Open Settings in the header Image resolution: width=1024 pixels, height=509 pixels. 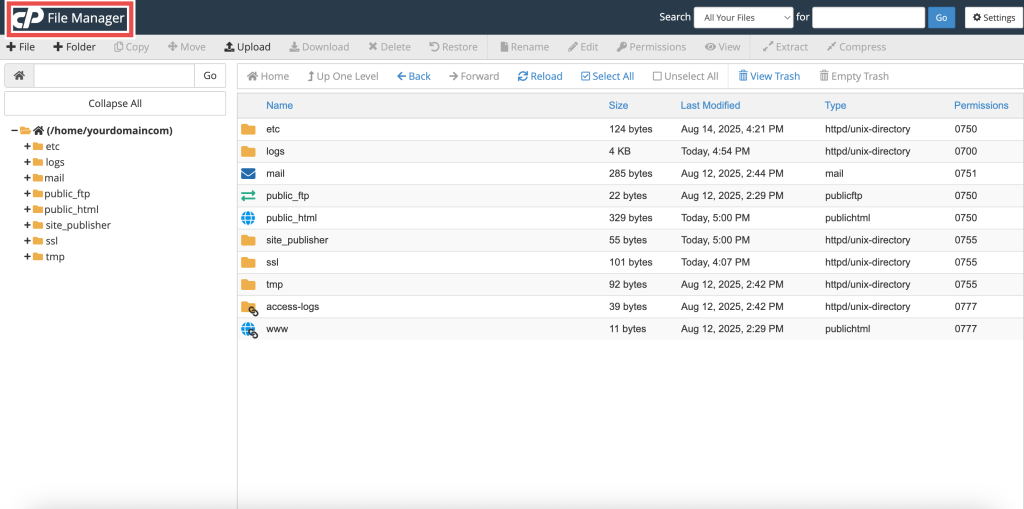pyautogui.click(x=993, y=18)
